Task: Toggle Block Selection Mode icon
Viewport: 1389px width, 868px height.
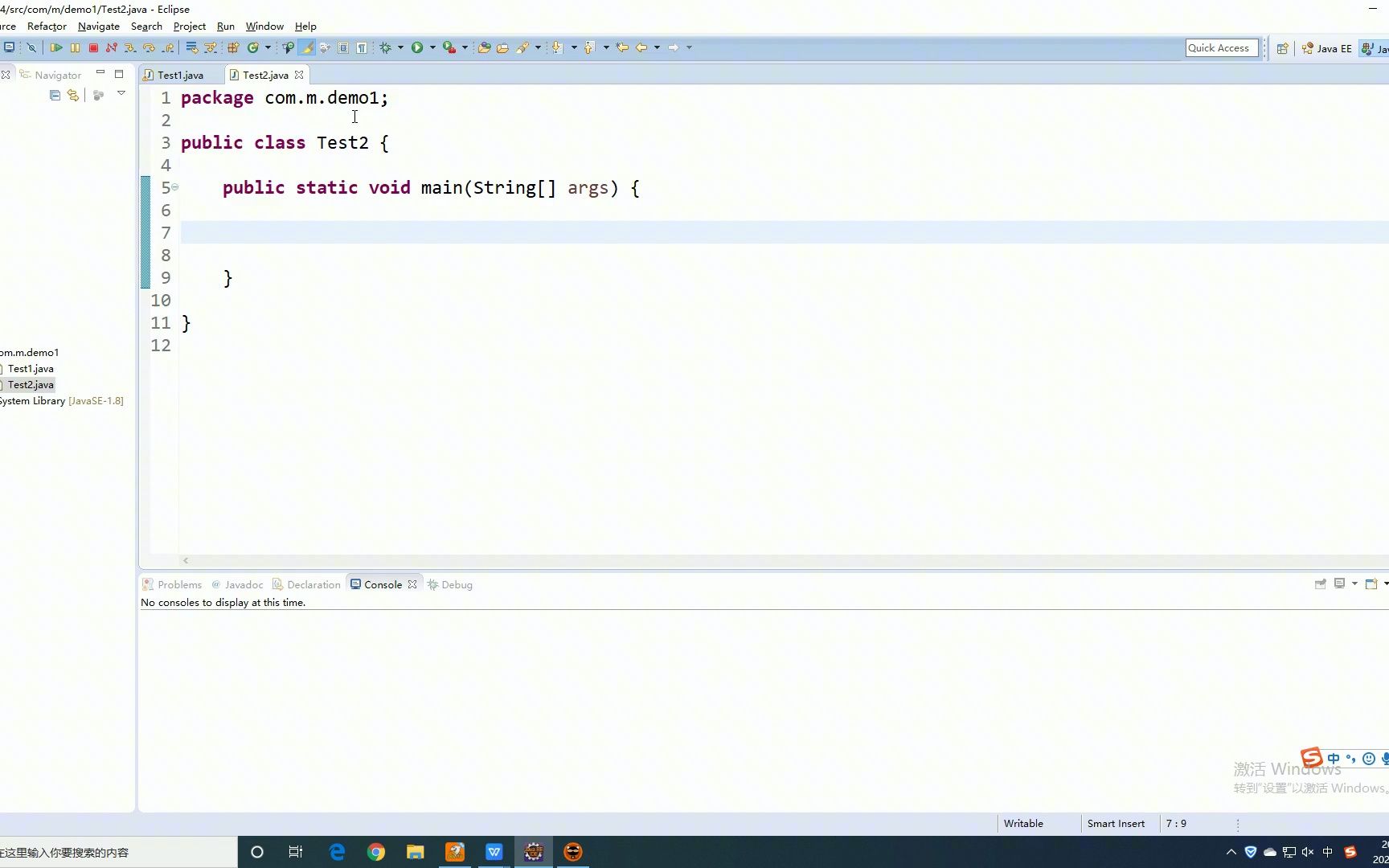Action: pos(343,48)
